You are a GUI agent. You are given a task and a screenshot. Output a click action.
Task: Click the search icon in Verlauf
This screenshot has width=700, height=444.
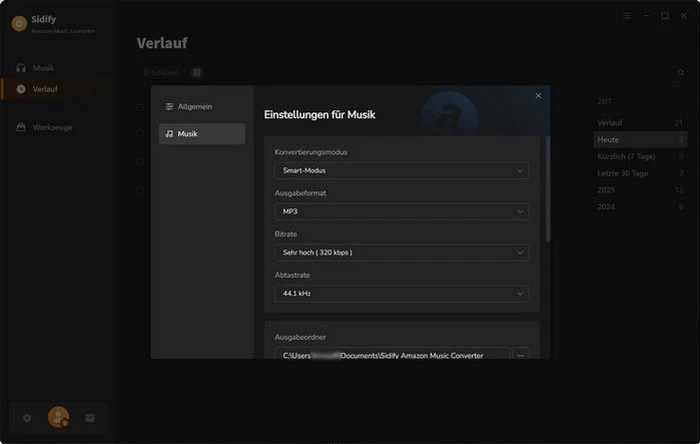point(680,72)
